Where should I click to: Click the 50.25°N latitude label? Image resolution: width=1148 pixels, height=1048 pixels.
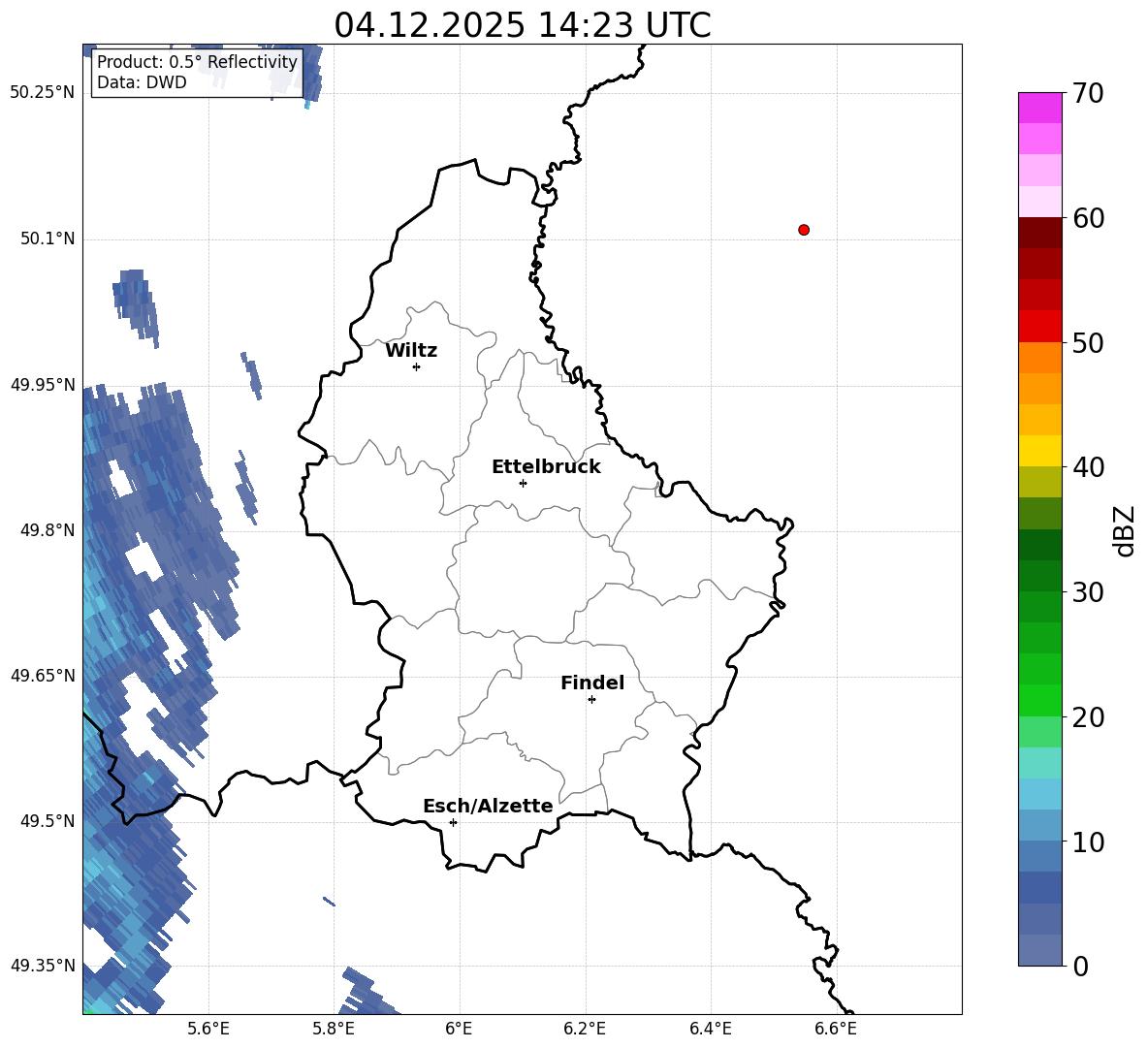(43, 93)
